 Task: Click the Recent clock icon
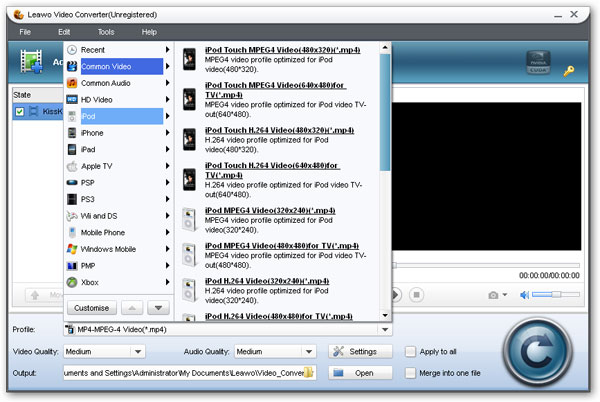coord(72,50)
